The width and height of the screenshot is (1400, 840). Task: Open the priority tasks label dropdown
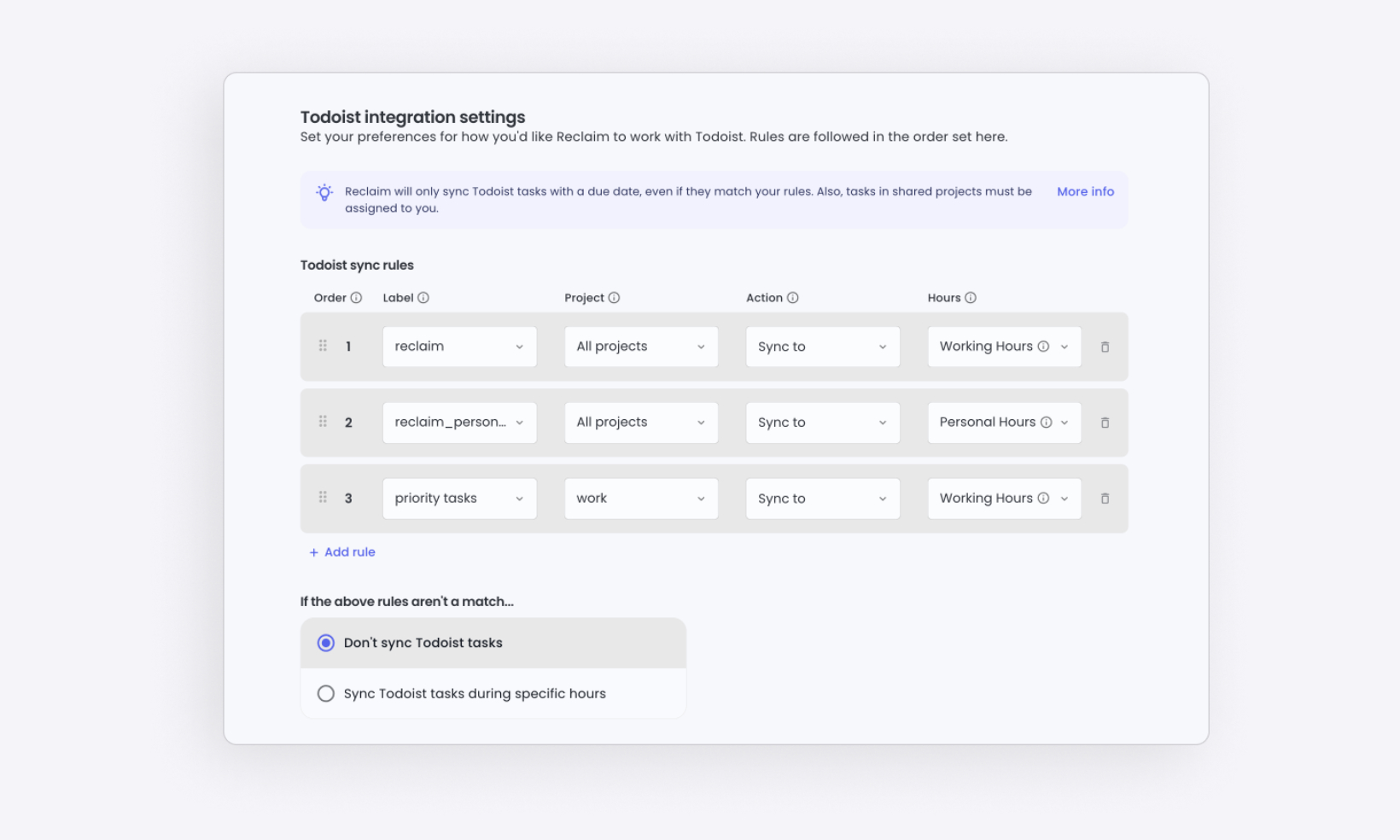click(459, 499)
